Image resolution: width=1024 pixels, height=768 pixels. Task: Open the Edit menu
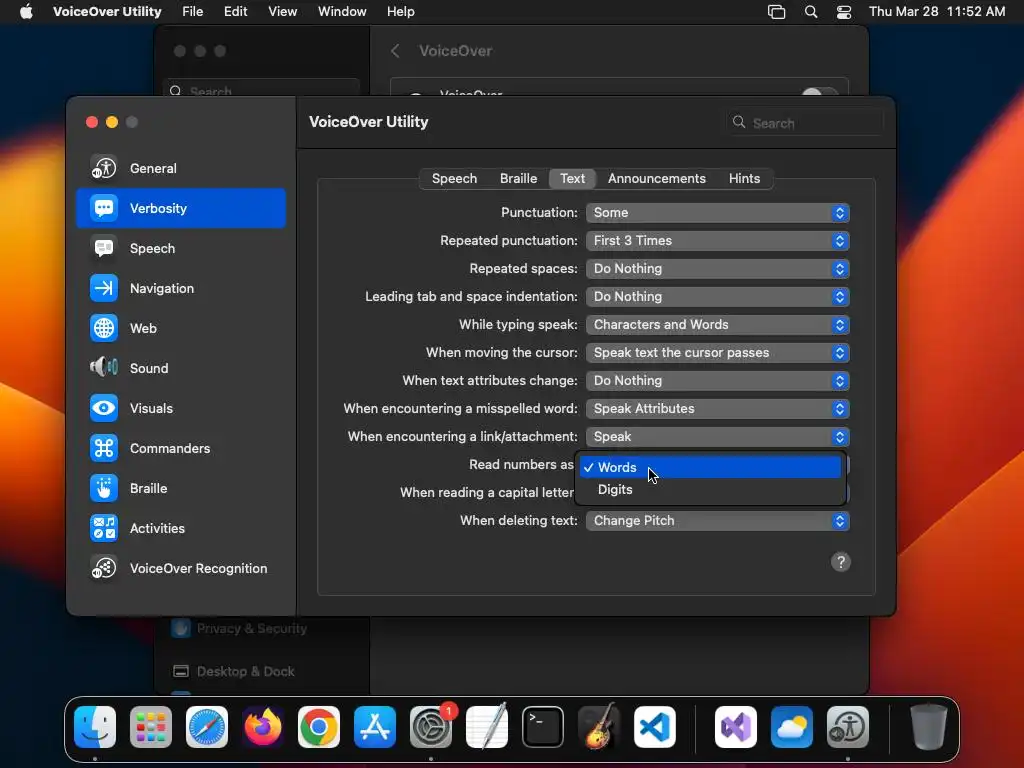235,12
